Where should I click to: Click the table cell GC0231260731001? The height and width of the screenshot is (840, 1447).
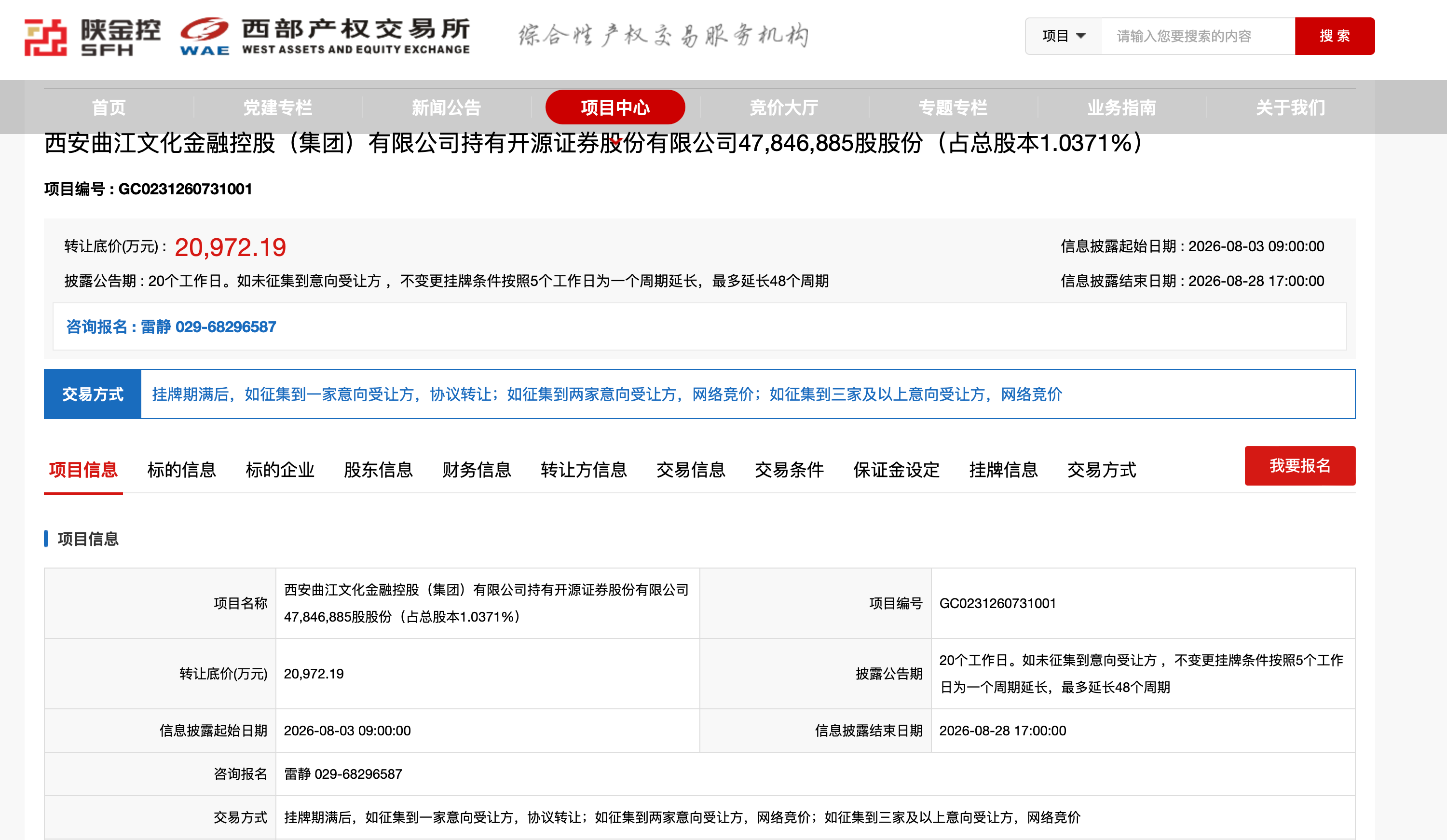[1143, 603]
